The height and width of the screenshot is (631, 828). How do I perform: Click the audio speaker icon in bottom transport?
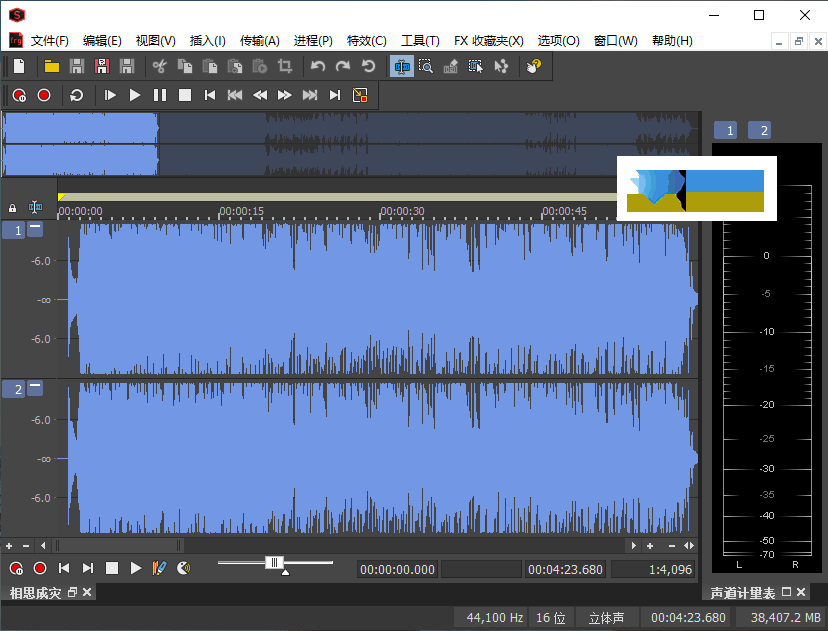183,568
